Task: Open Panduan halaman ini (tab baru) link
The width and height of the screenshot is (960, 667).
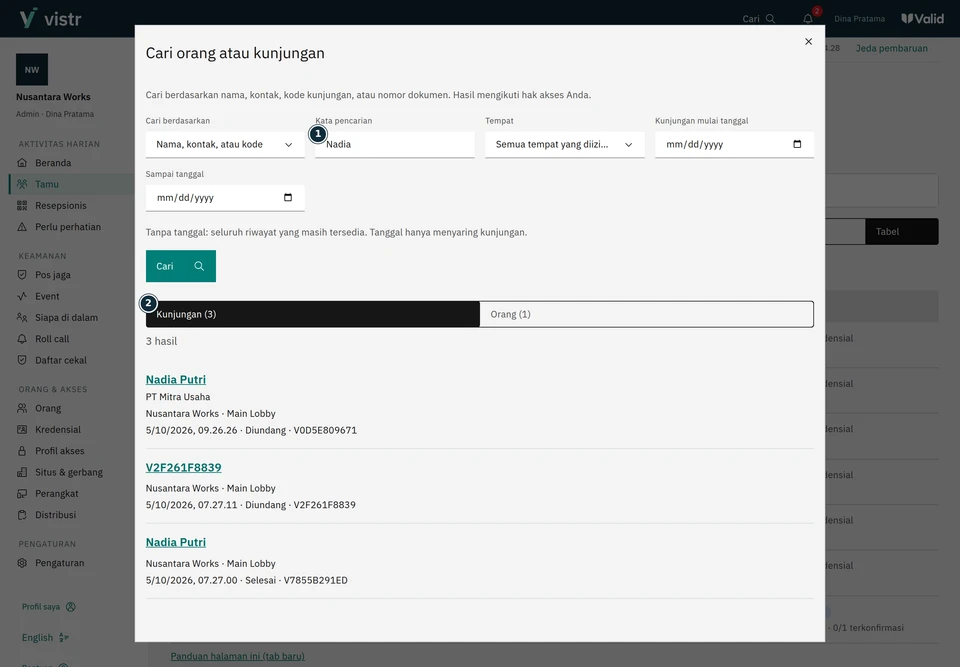Action: coord(238,656)
